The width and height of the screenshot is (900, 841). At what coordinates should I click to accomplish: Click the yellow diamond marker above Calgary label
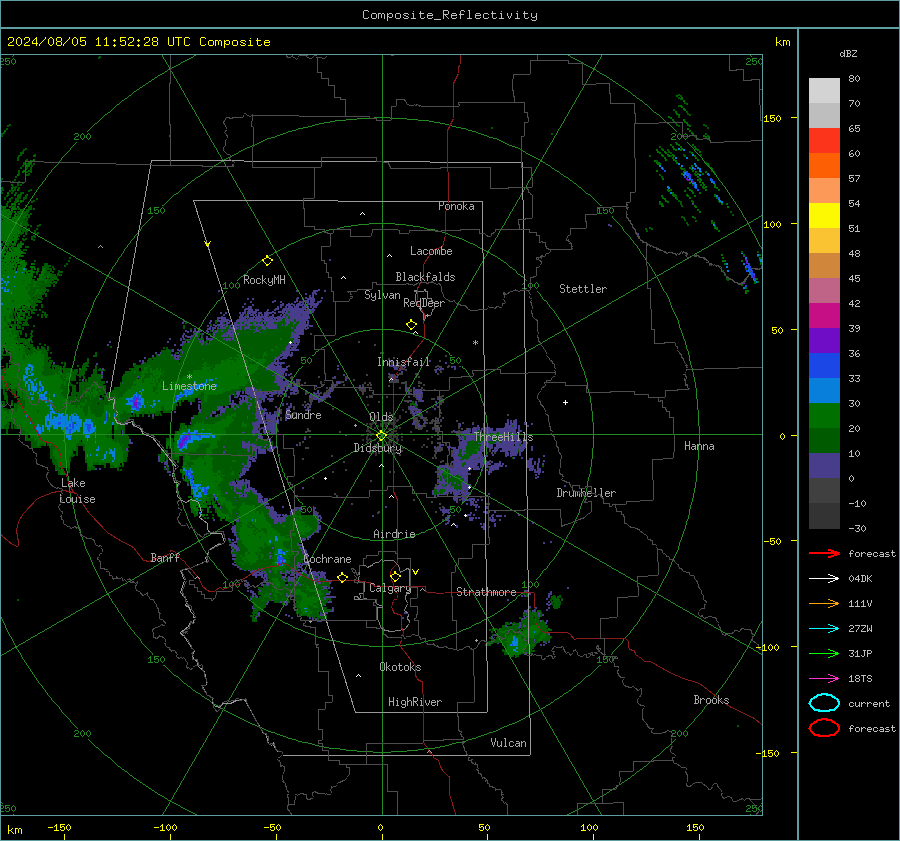click(x=395, y=576)
